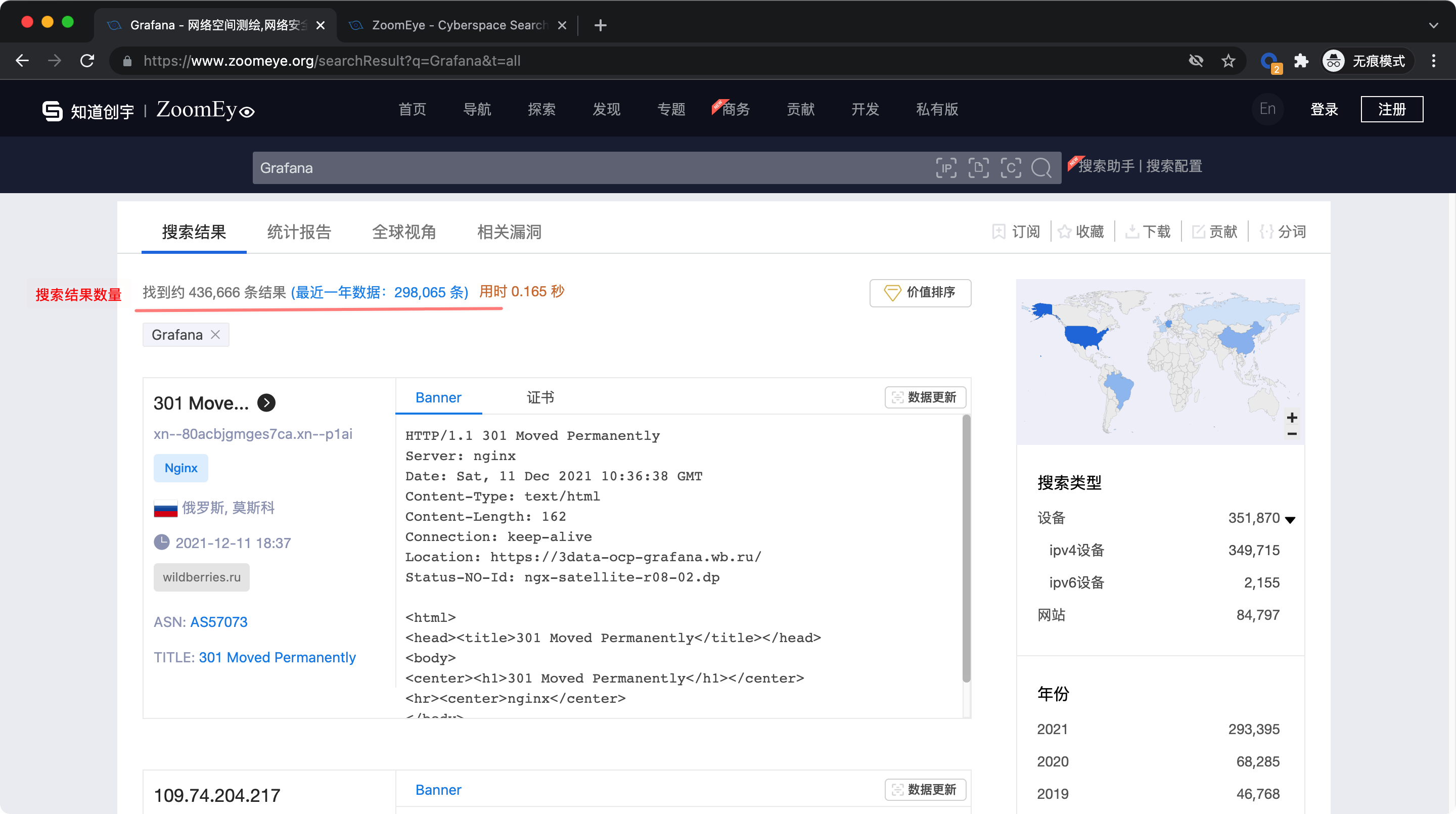Image resolution: width=1456 pixels, height=814 pixels.
Task: Click the banner panel vertical scrollbar
Action: coord(966,549)
